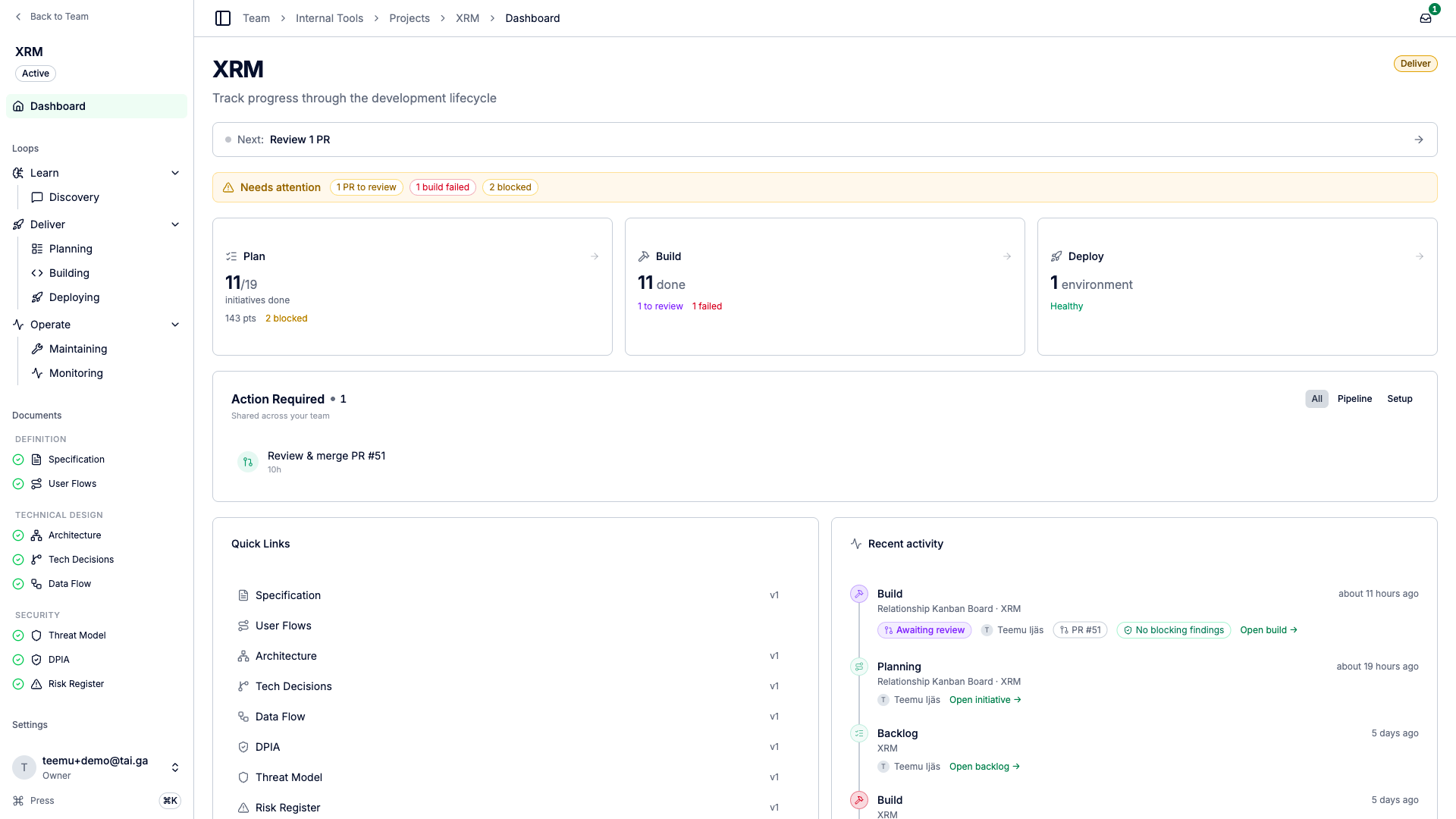The width and height of the screenshot is (1456, 819).
Task: Select the Pipeline filter tab
Action: tap(1354, 399)
